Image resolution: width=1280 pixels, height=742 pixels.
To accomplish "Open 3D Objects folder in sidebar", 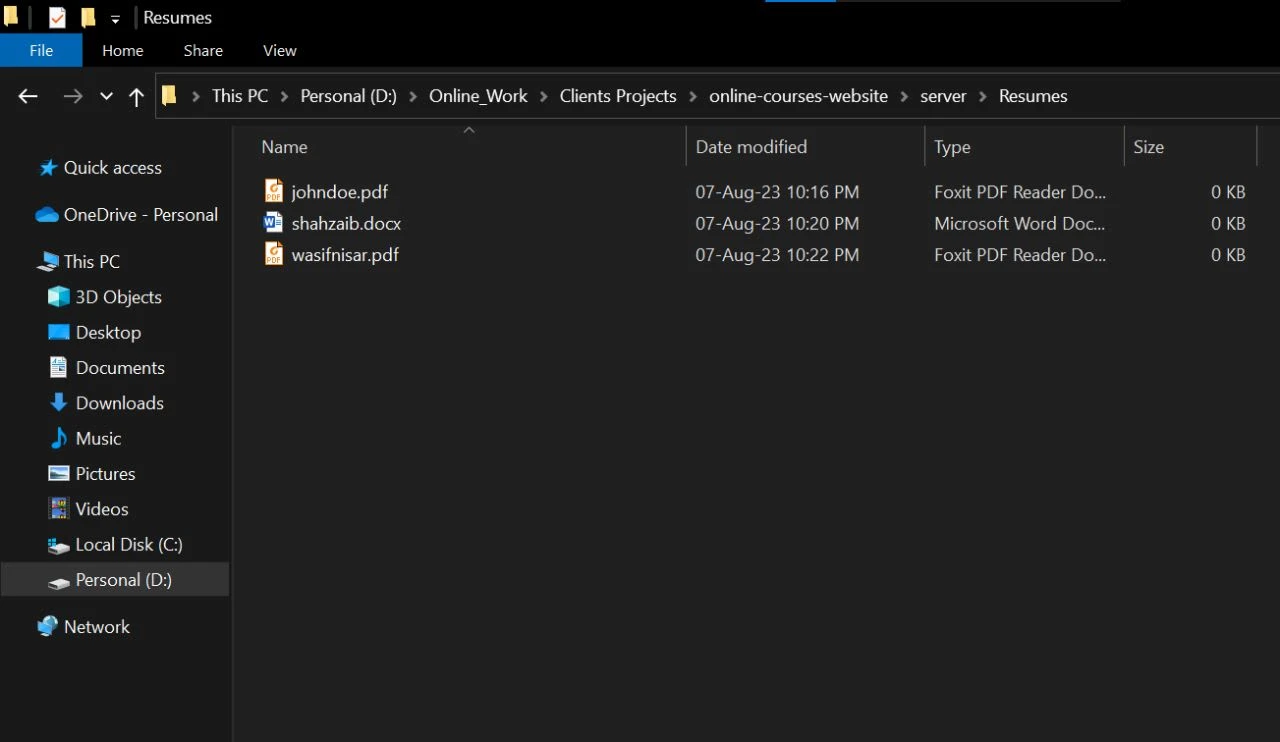I will tap(119, 297).
